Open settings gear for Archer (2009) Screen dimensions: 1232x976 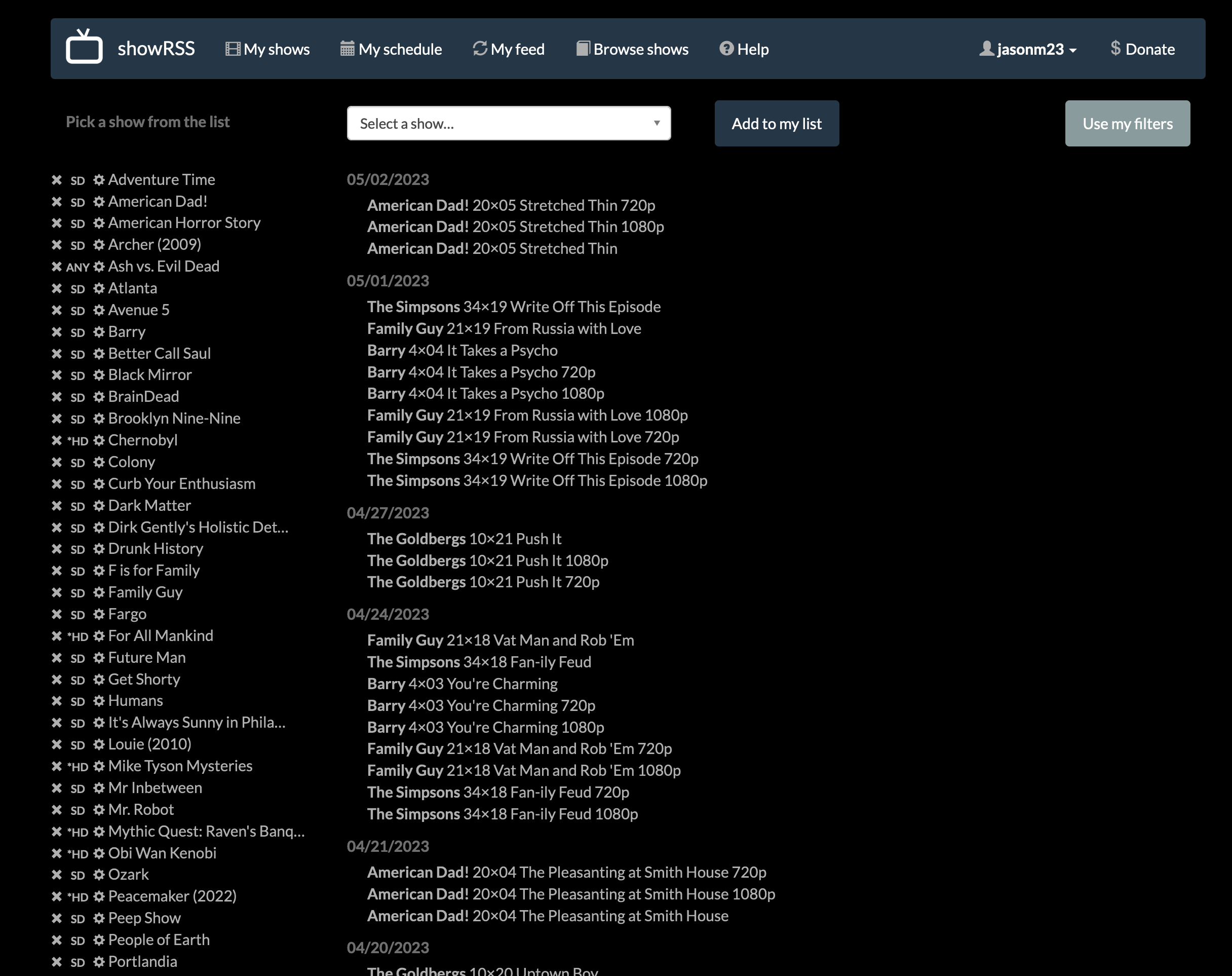click(x=99, y=245)
